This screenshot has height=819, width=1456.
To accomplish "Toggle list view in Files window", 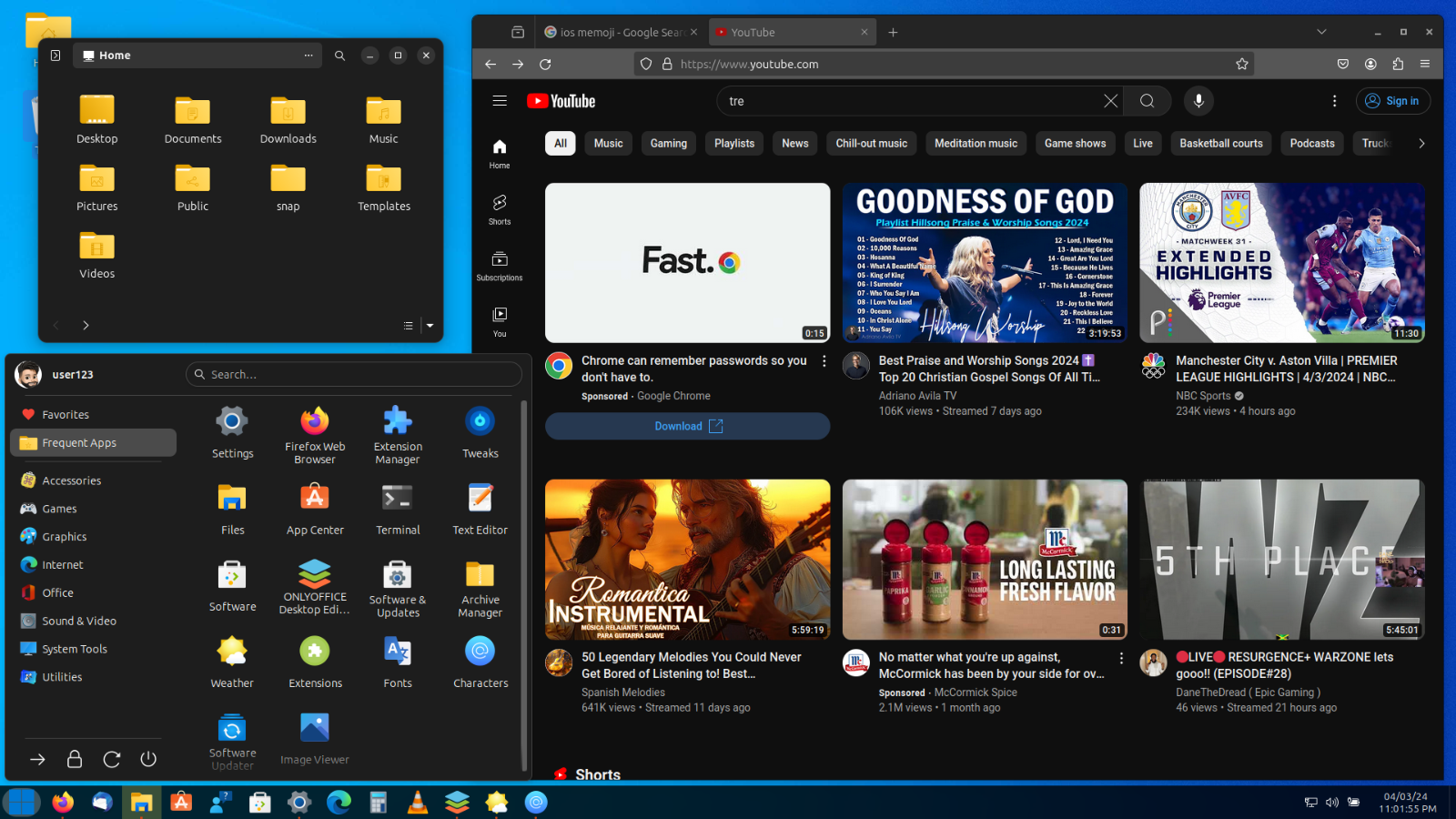I will point(408,325).
